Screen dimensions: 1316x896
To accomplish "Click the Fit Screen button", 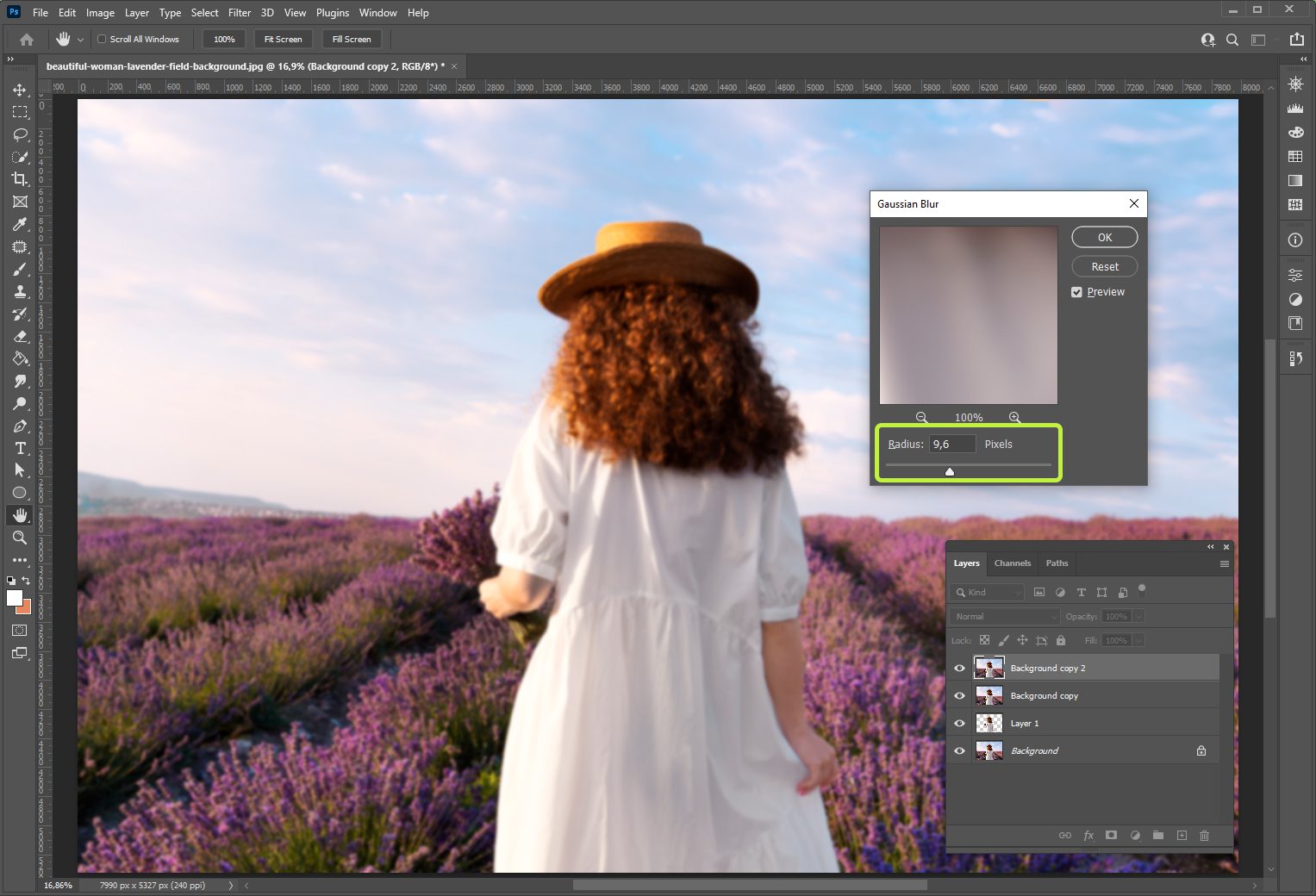I will [x=283, y=39].
